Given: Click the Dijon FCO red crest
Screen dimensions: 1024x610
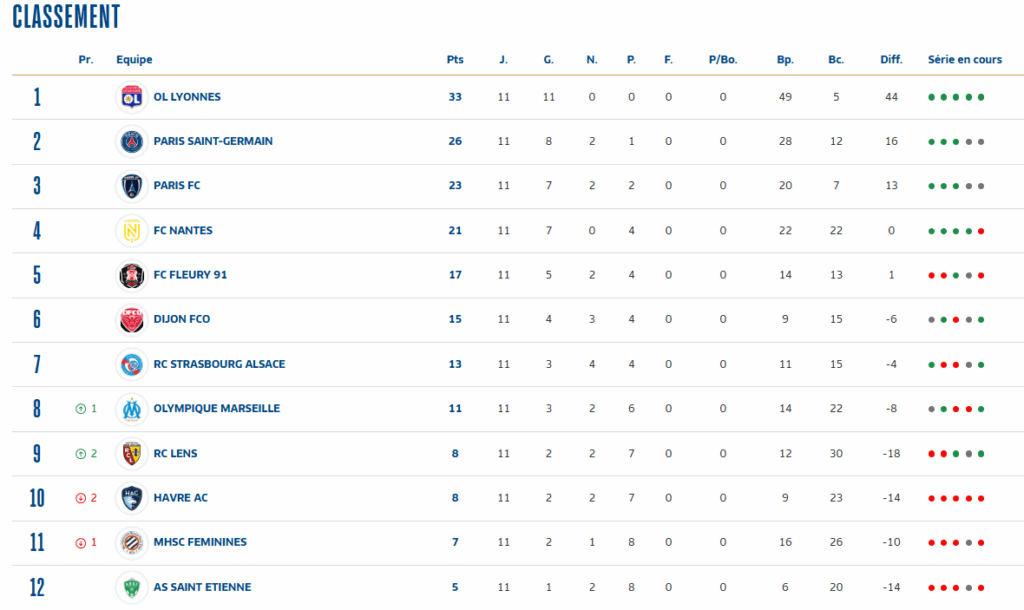Looking at the screenshot, I should coord(131,319).
